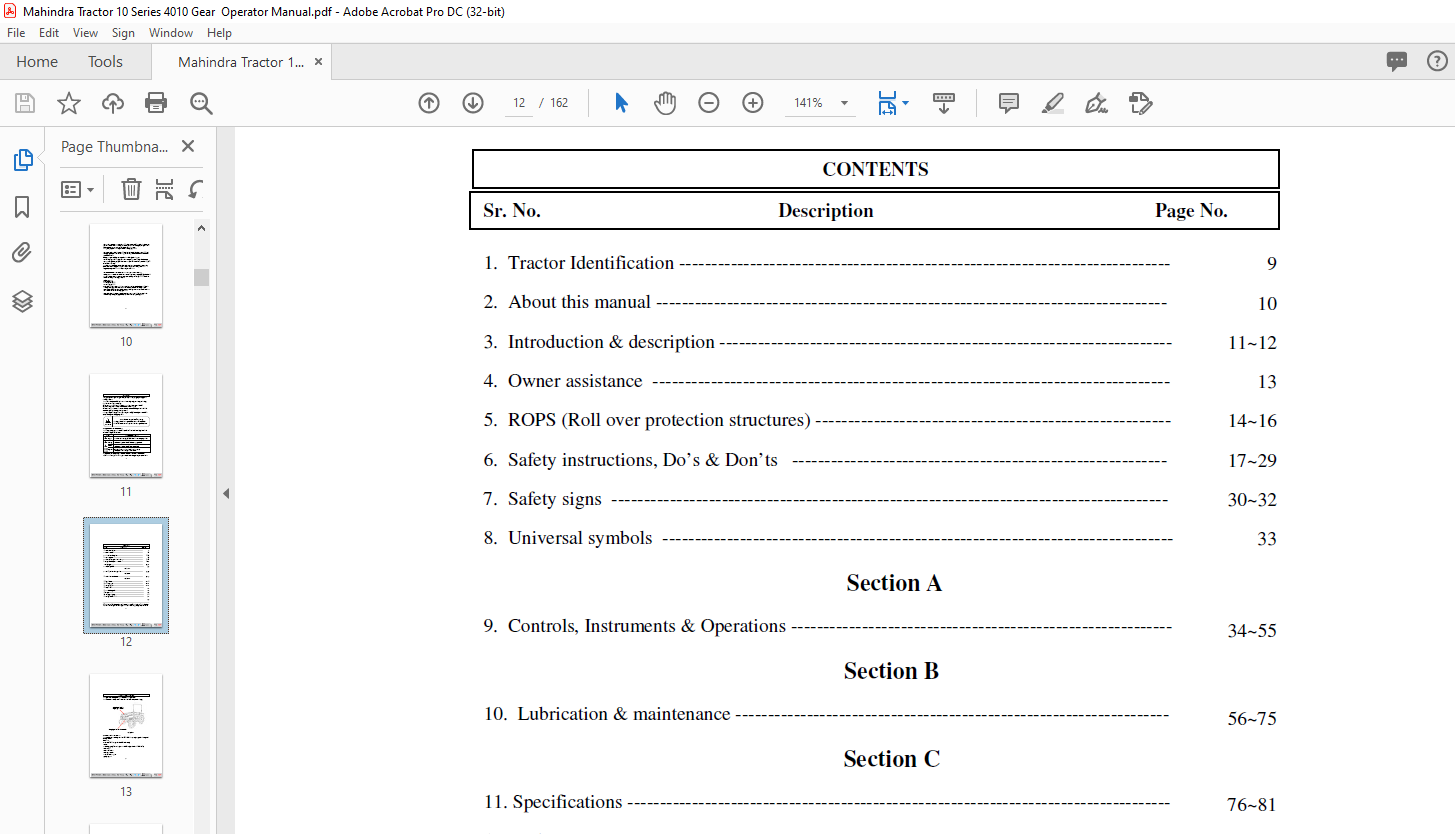Click 'Lubrication & maintenance' entry

coord(624,714)
